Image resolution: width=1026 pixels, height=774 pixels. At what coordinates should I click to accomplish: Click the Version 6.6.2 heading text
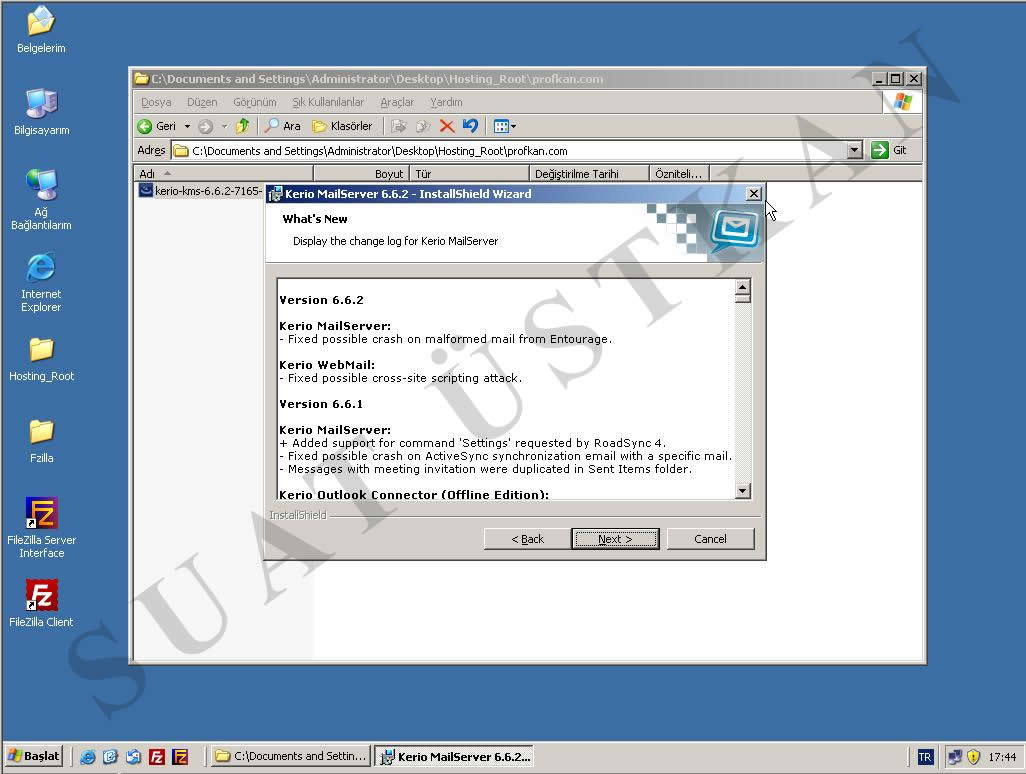click(321, 300)
